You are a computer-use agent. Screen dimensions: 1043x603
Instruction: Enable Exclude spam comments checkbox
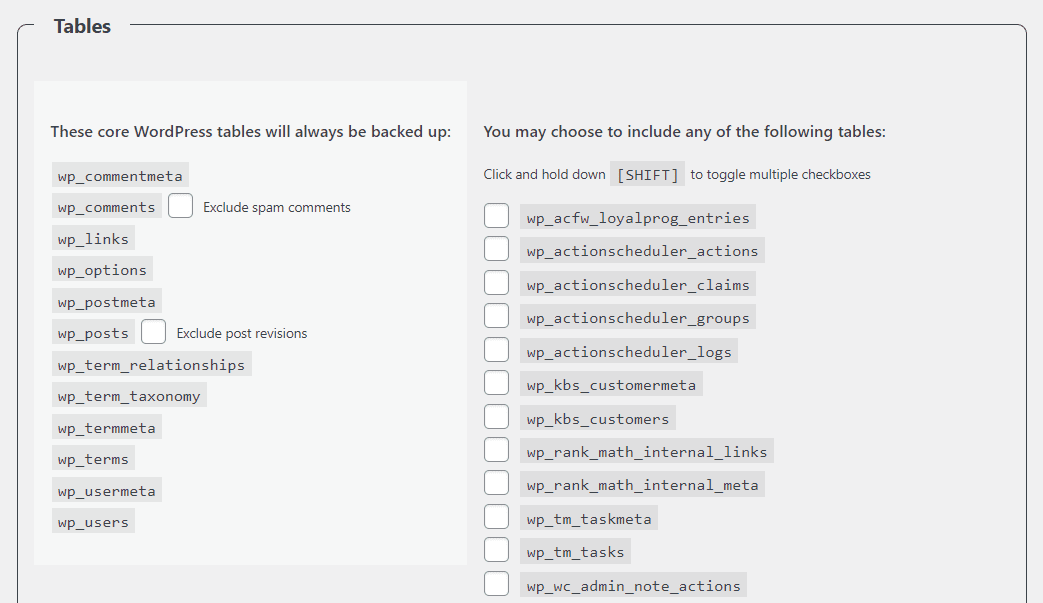180,206
